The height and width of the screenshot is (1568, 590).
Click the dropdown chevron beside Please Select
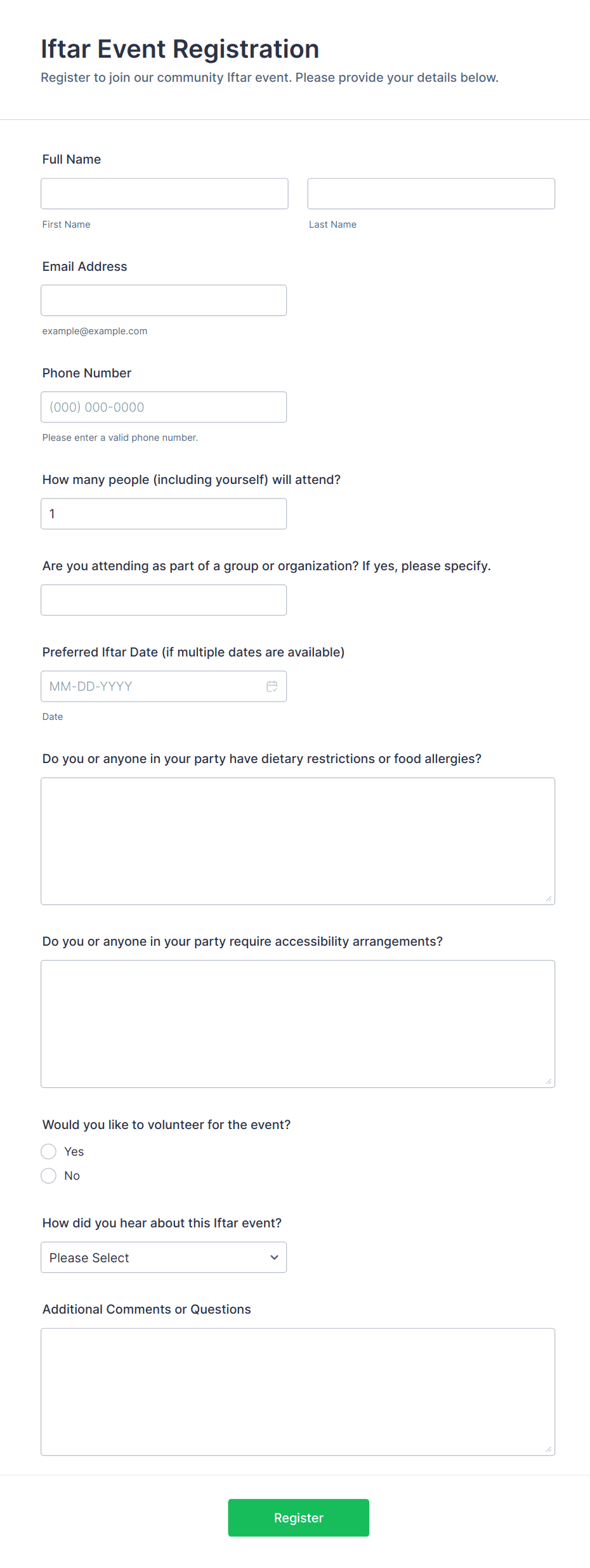click(274, 1257)
